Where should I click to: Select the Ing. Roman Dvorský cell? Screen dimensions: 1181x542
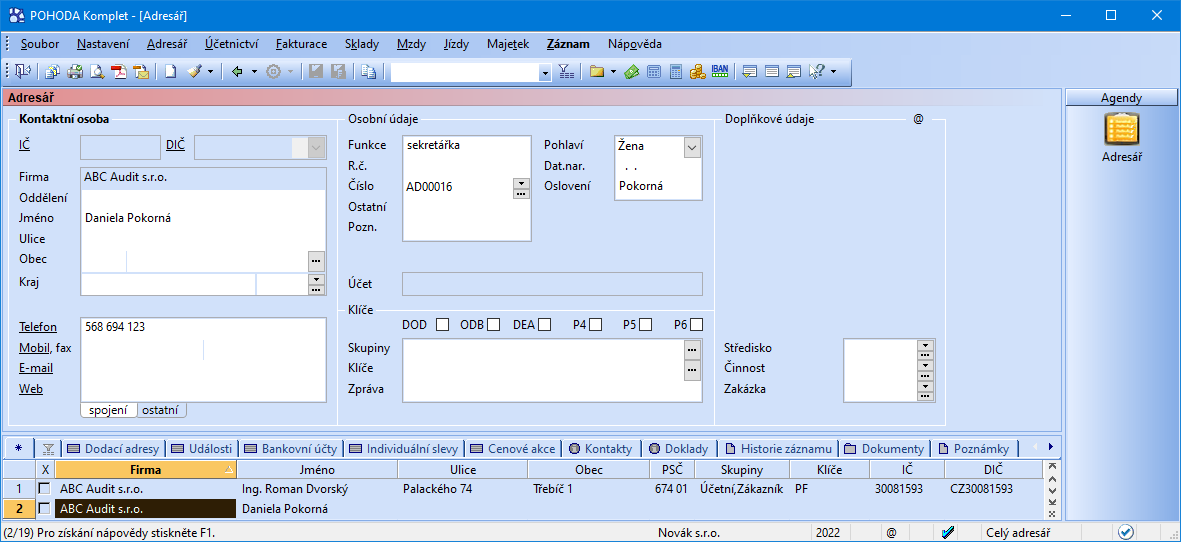tap(317, 489)
